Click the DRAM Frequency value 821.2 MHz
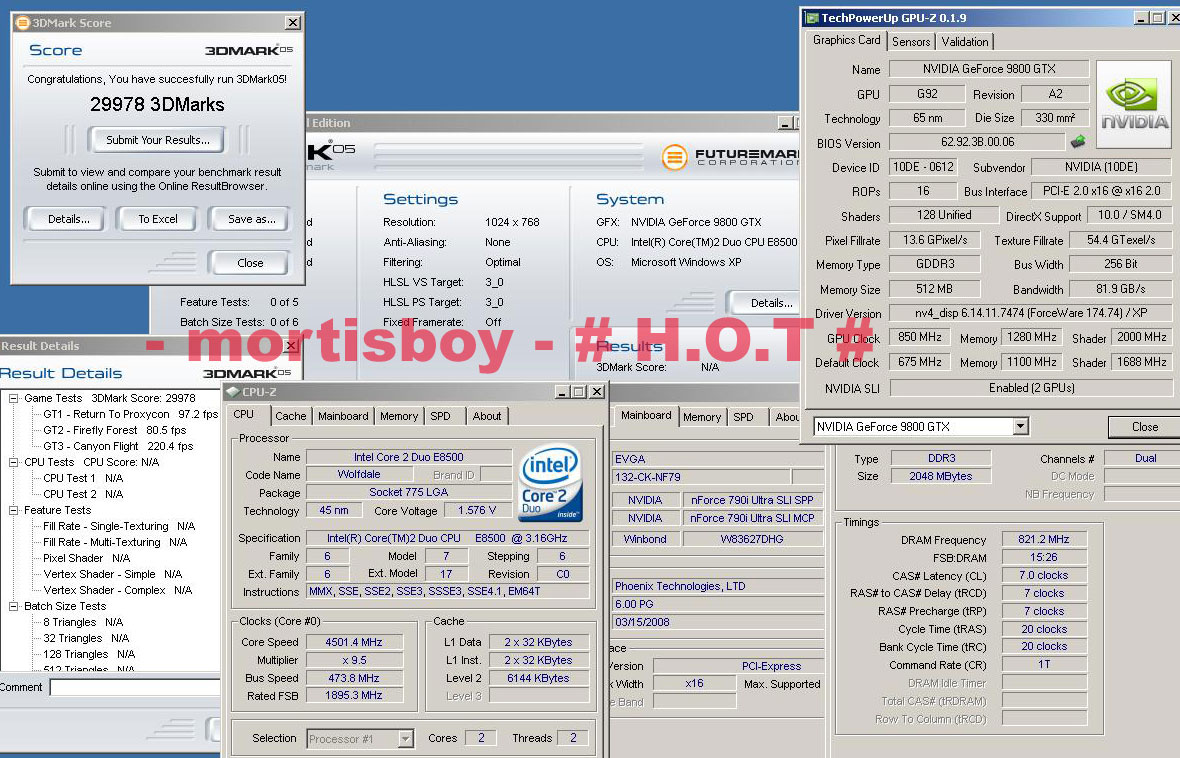The height and width of the screenshot is (758, 1180). point(1044,540)
